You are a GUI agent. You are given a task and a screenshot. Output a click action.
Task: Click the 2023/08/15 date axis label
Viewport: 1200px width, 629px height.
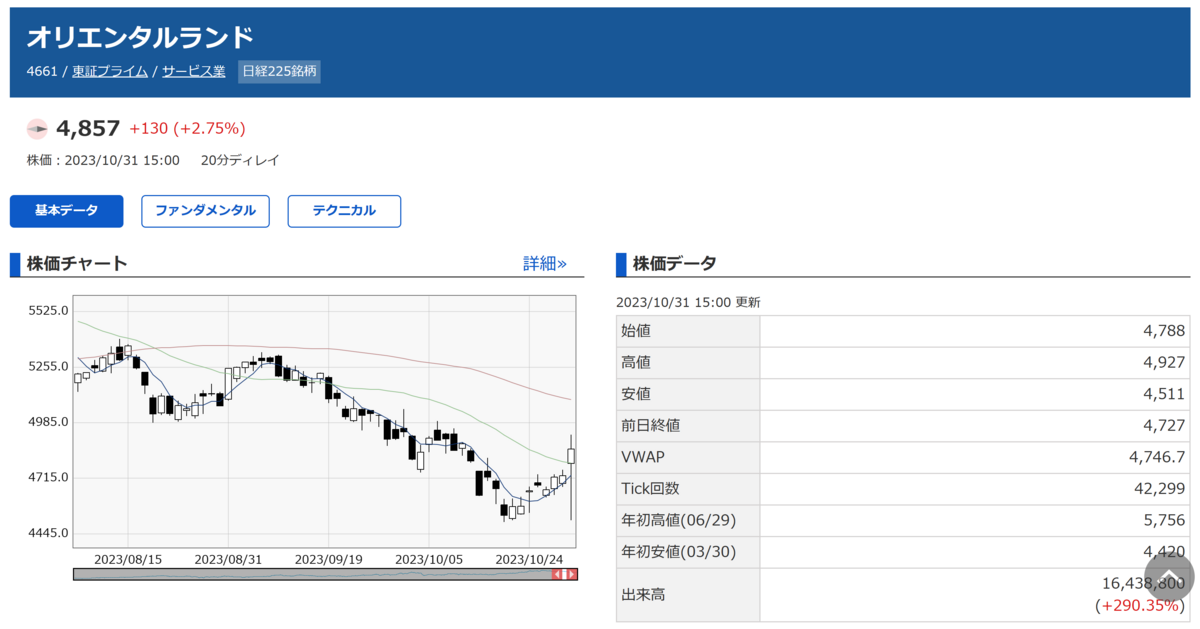(x=128, y=558)
